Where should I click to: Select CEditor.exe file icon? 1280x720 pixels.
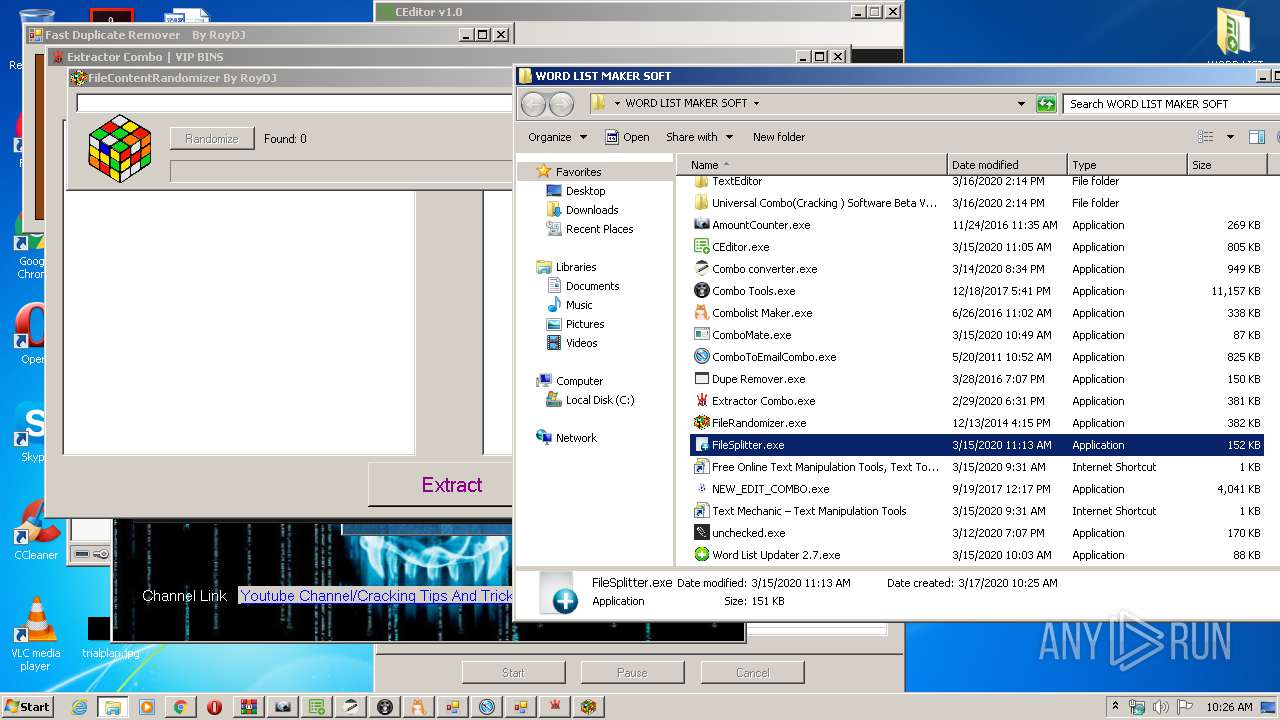tap(701, 247)
